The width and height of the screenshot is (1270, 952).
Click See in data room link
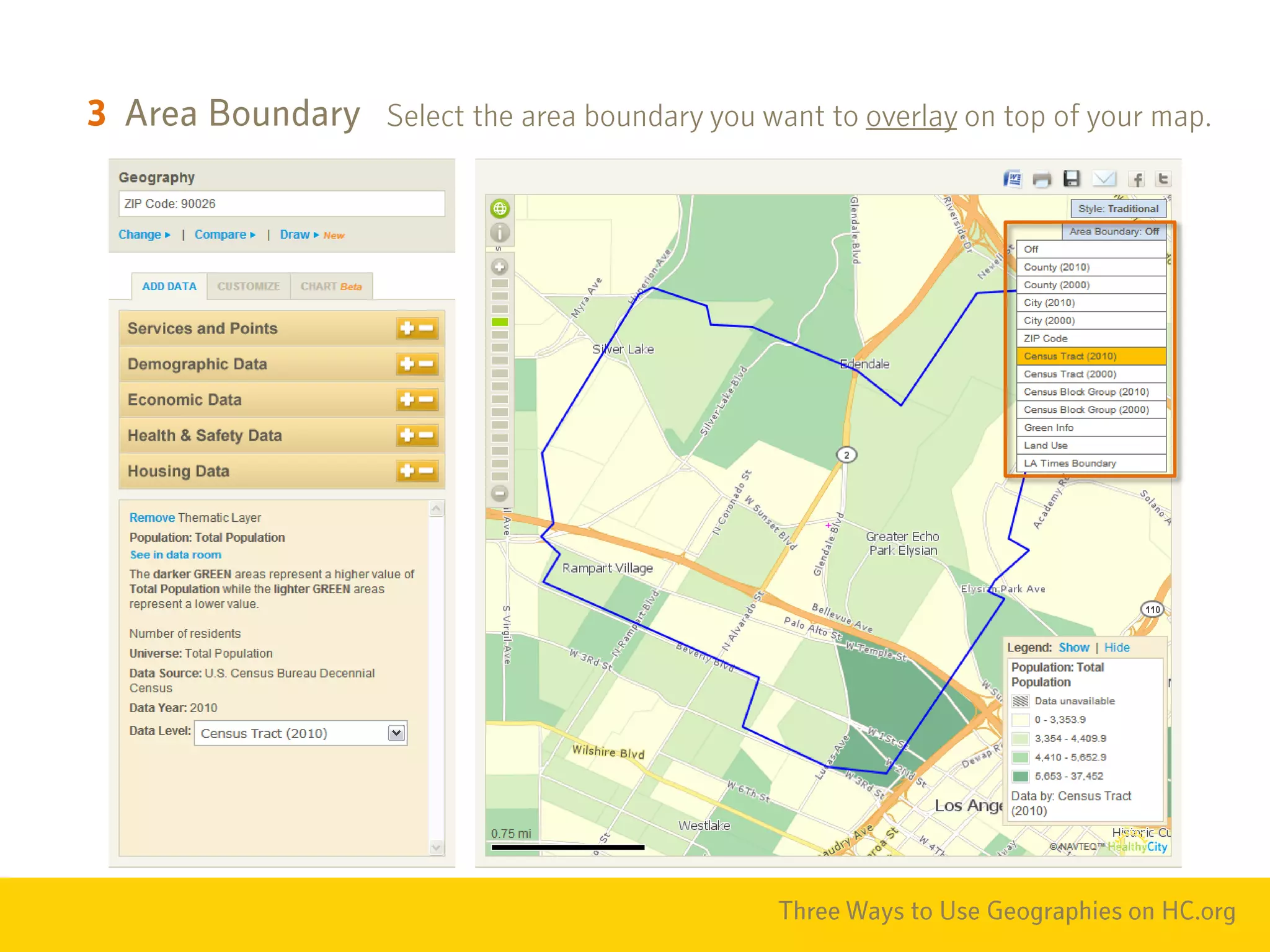pyautogui.click(x=175, y=555)
